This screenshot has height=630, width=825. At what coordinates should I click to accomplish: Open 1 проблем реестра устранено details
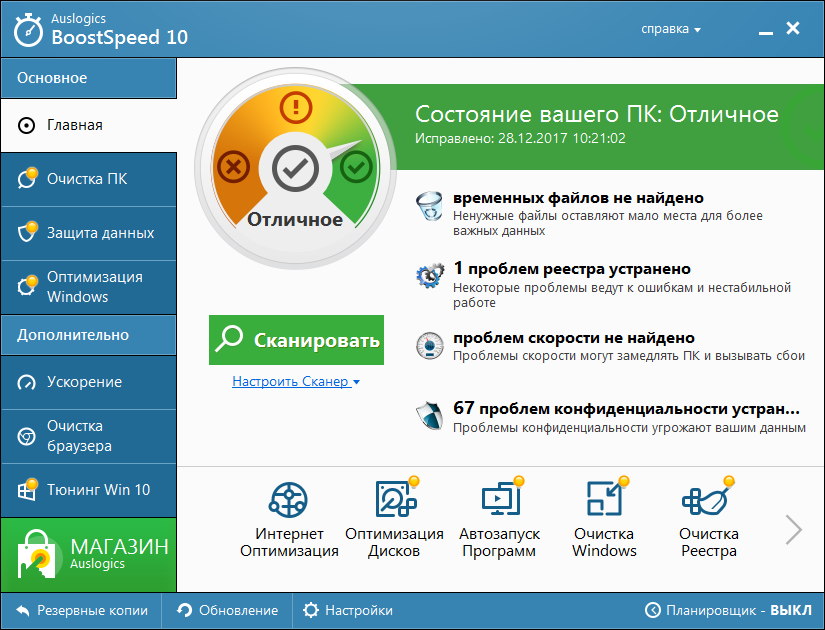(x=572, y=268)
